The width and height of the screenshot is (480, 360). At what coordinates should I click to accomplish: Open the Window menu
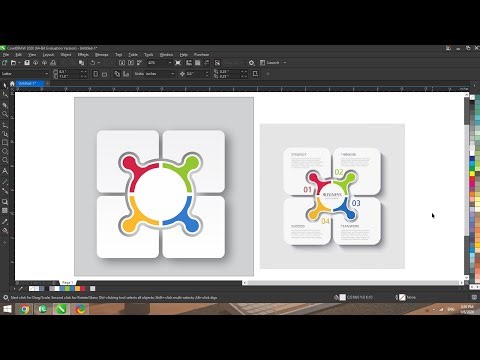[x=166, y=55]
